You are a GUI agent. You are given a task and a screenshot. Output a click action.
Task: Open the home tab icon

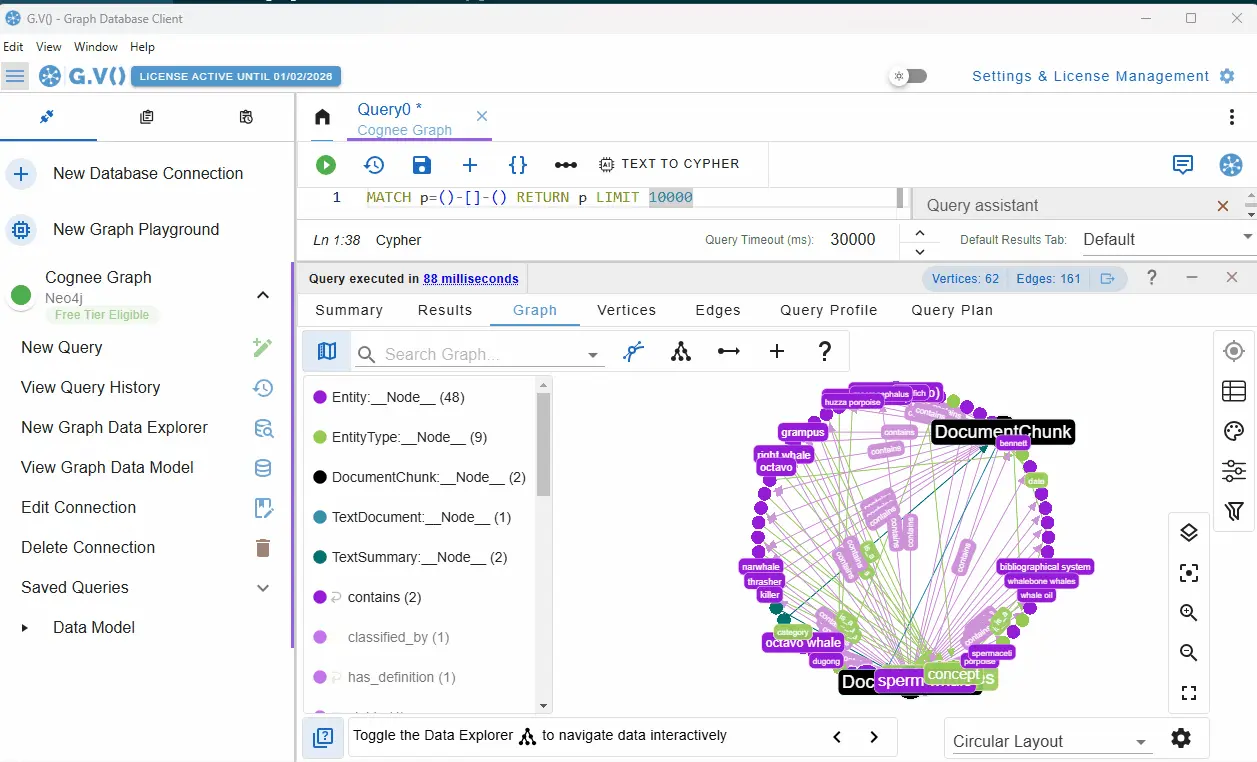(x=322, y=117)
